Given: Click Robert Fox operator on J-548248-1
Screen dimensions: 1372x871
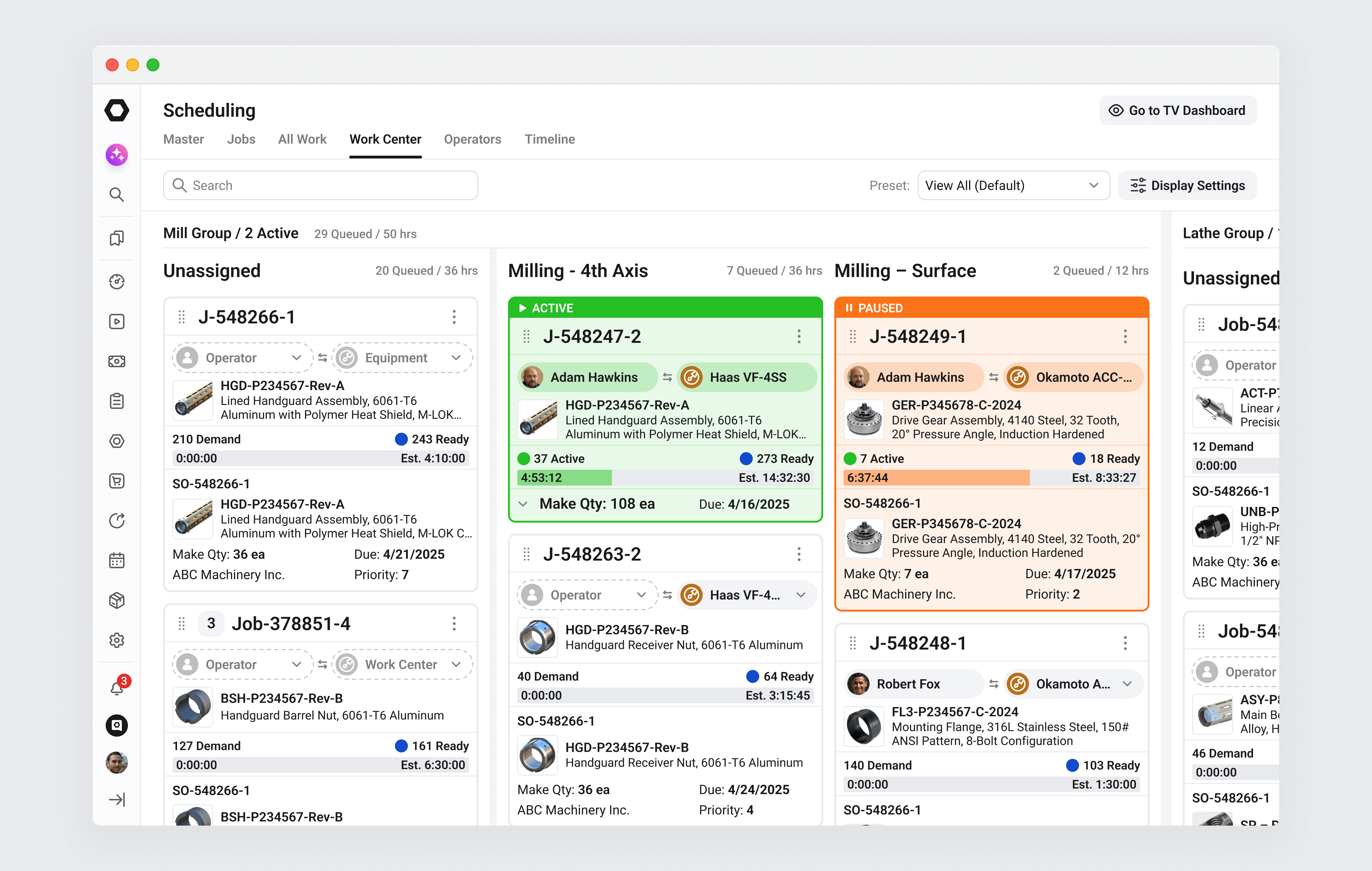Looking at the screenshot, I should click(913, 684).
